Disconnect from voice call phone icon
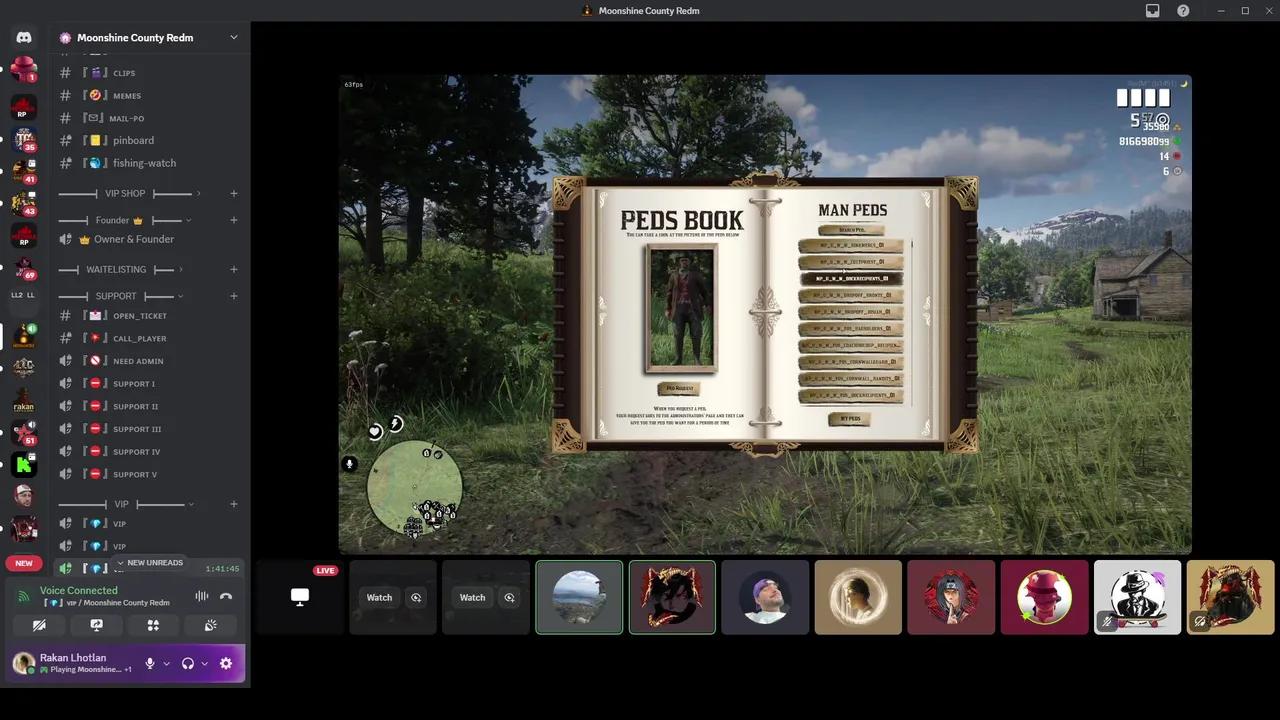Image resolution: width=1280 pixels, height=720 pixels. 226,596
